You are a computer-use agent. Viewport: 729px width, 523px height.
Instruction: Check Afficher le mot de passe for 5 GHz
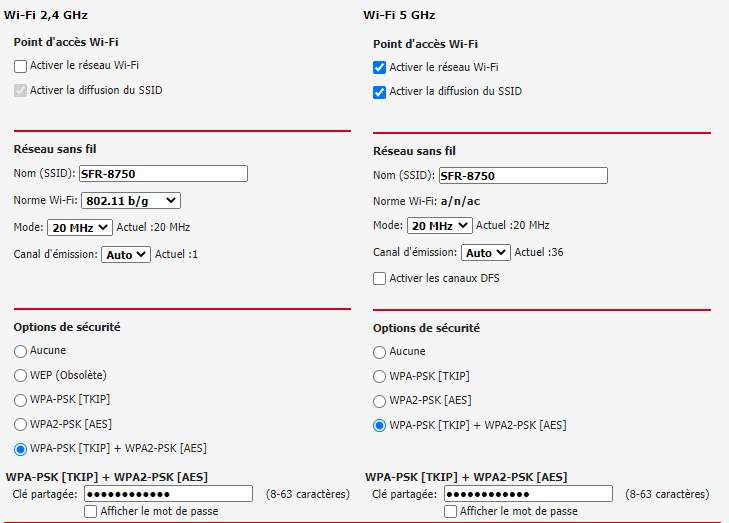click(x=450, y=511)
